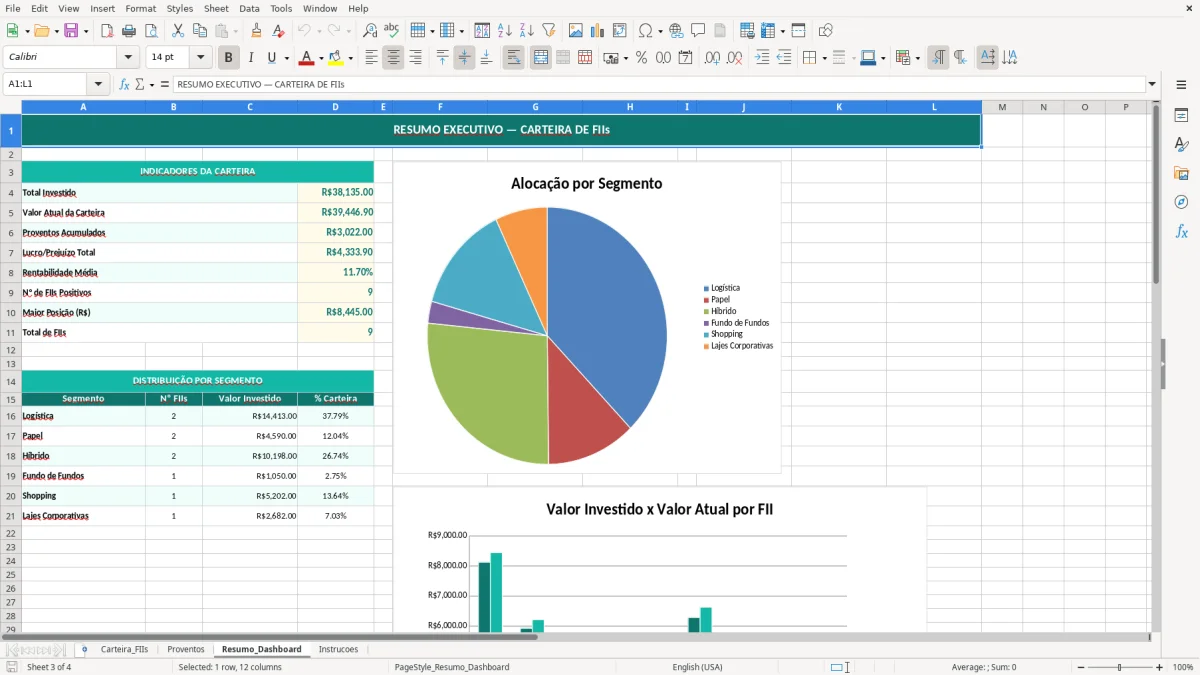Sort descending Z to A
This screenshot has height=675, width=1200.
[526, 31]
